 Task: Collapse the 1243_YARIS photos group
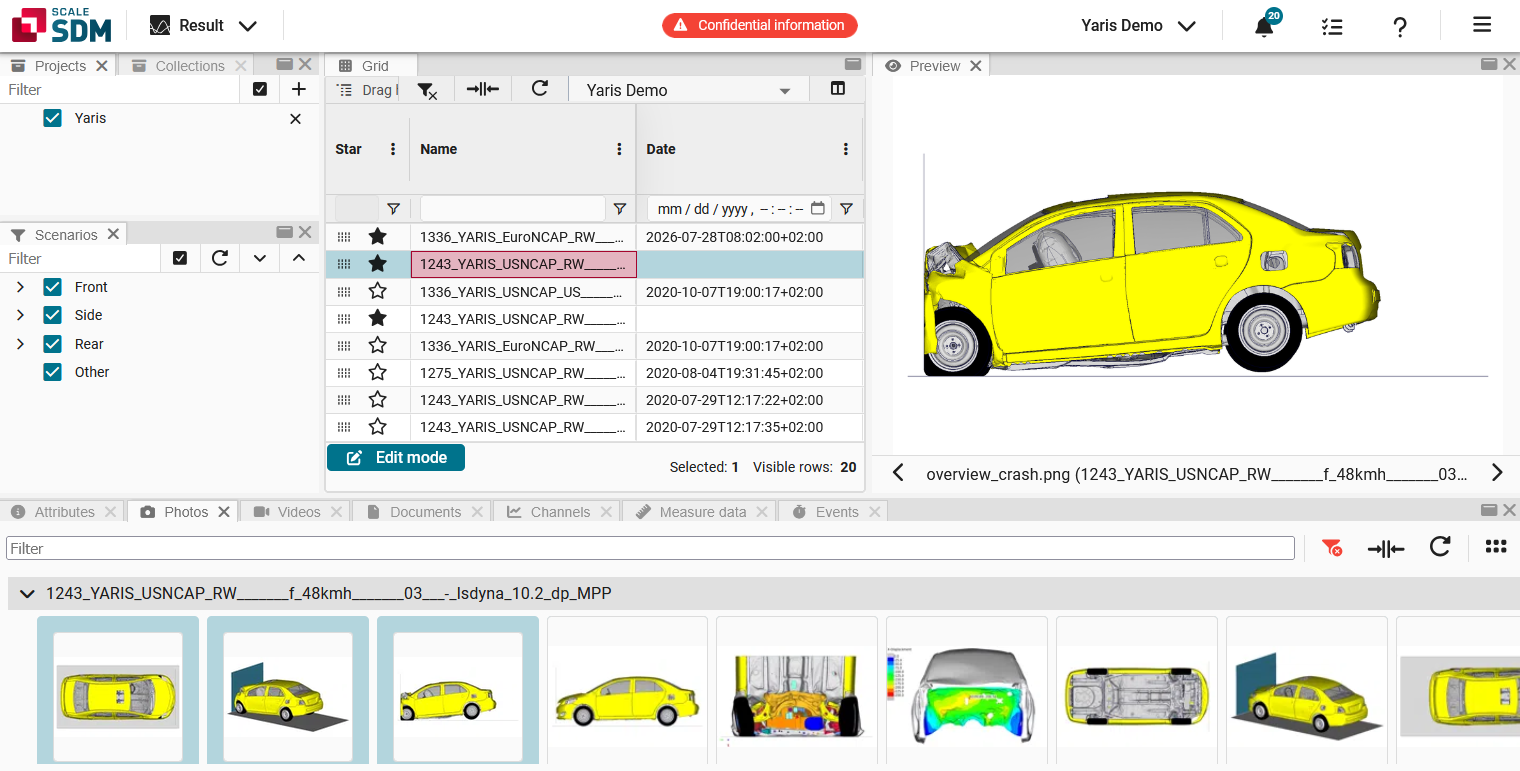[x=28, y=594]
